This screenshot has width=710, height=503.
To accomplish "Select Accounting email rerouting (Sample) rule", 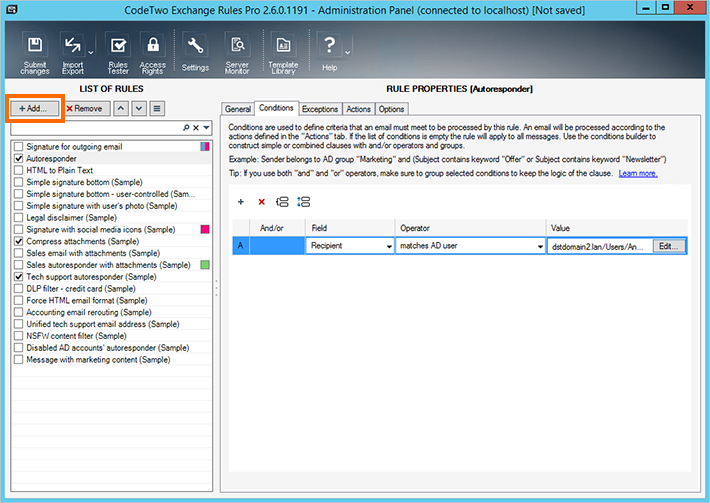I will pyautogui.click(x=89, y=312).
